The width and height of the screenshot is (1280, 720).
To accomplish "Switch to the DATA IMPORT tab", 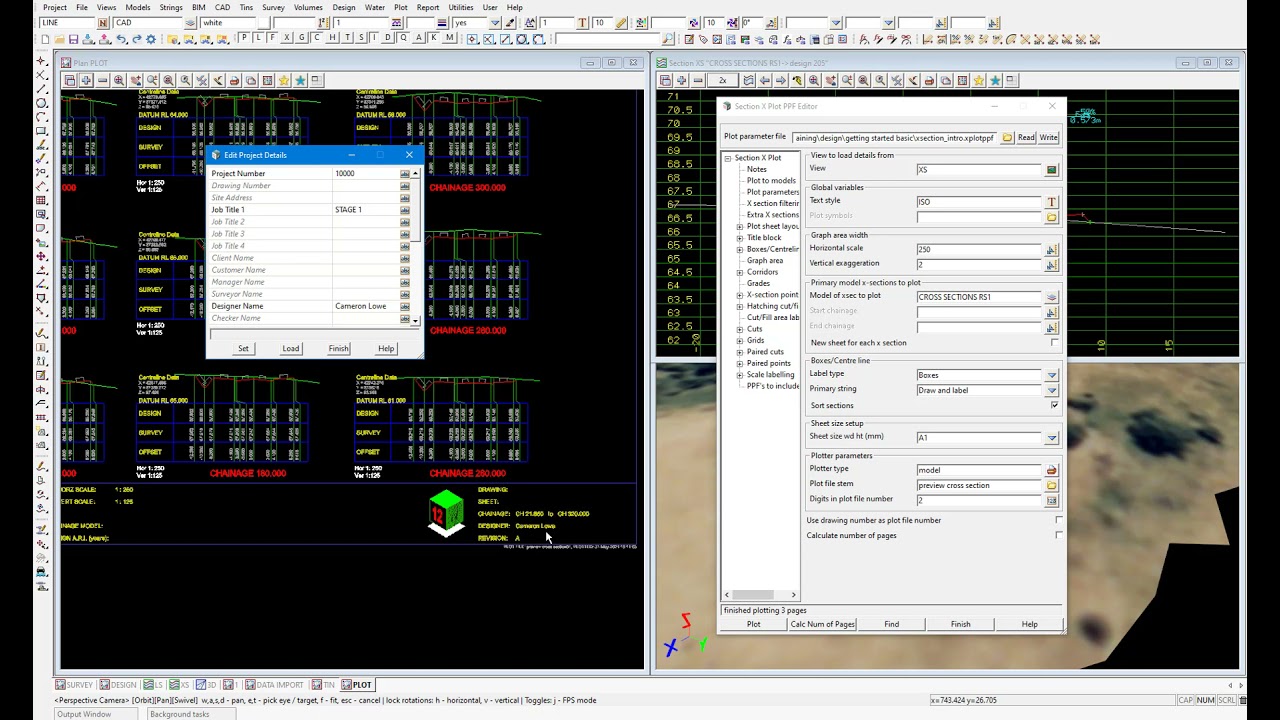I will (274, 685).
